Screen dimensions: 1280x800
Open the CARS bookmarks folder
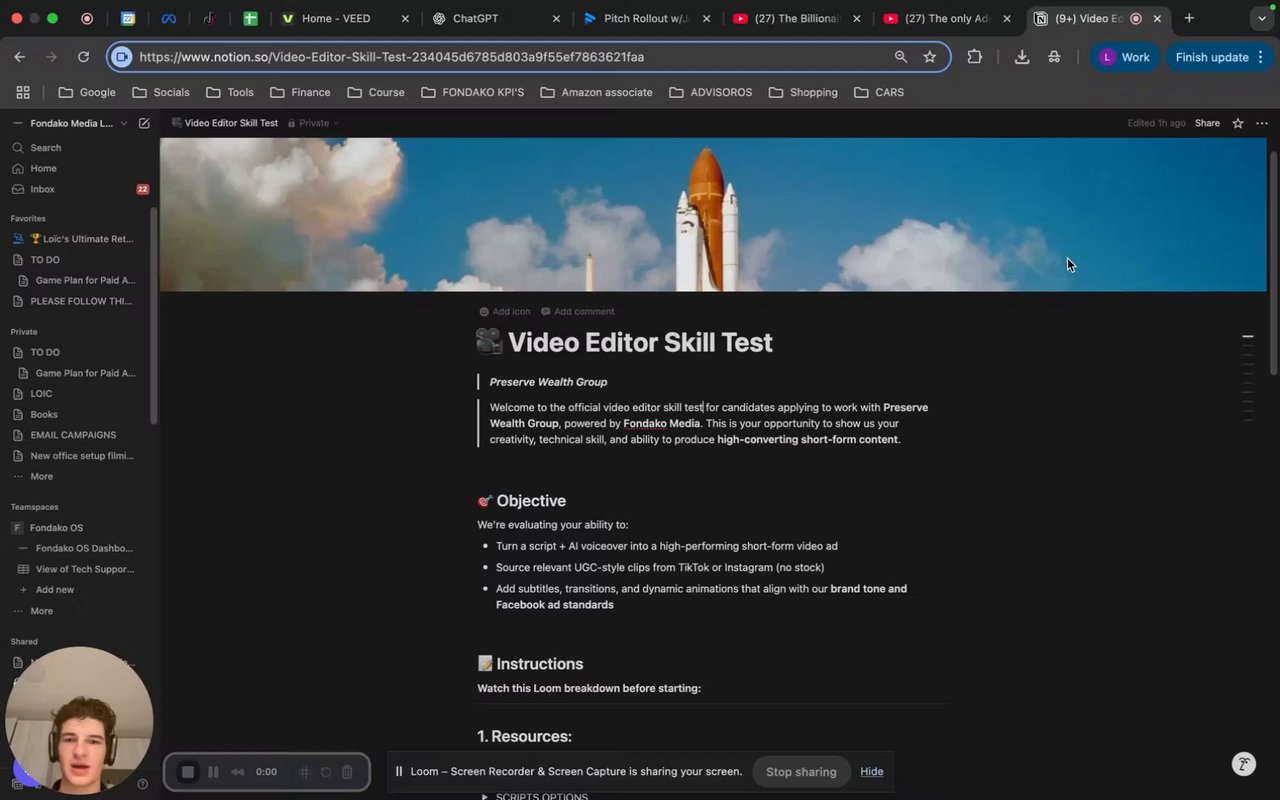879,92
